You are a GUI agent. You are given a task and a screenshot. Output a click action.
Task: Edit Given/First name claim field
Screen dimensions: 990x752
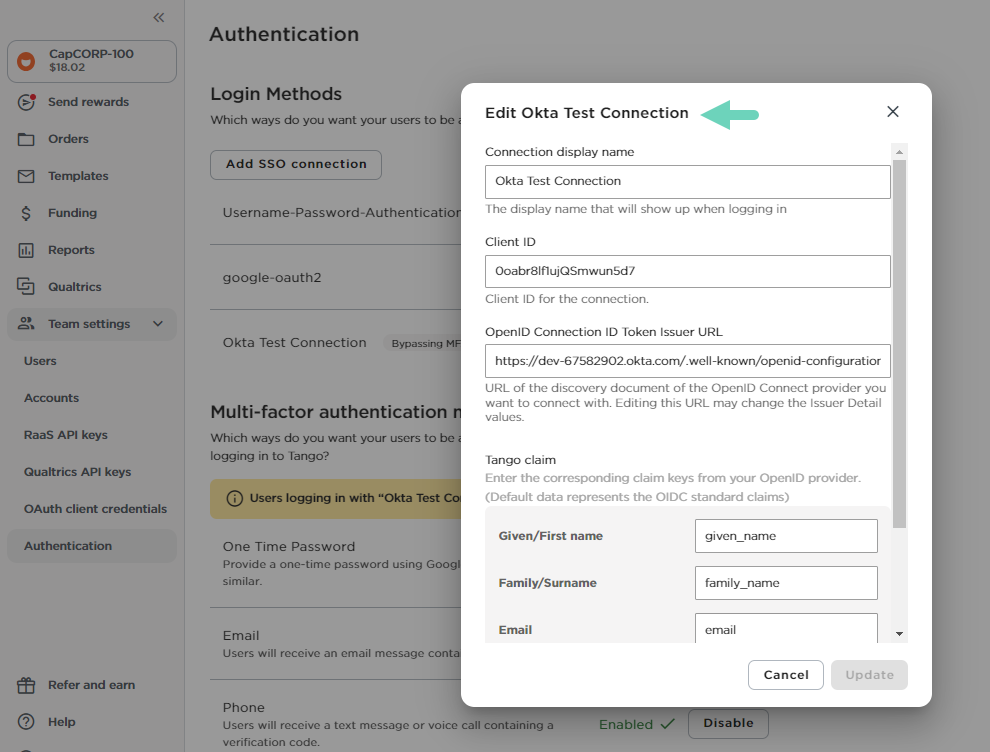click(786, 536)
